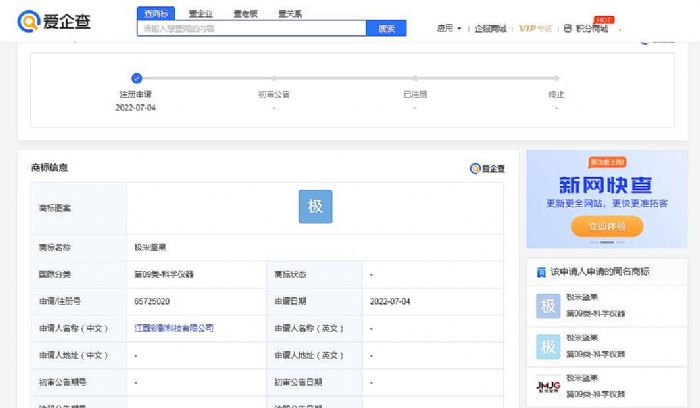Click into the trademark search input field

[252, 29]
